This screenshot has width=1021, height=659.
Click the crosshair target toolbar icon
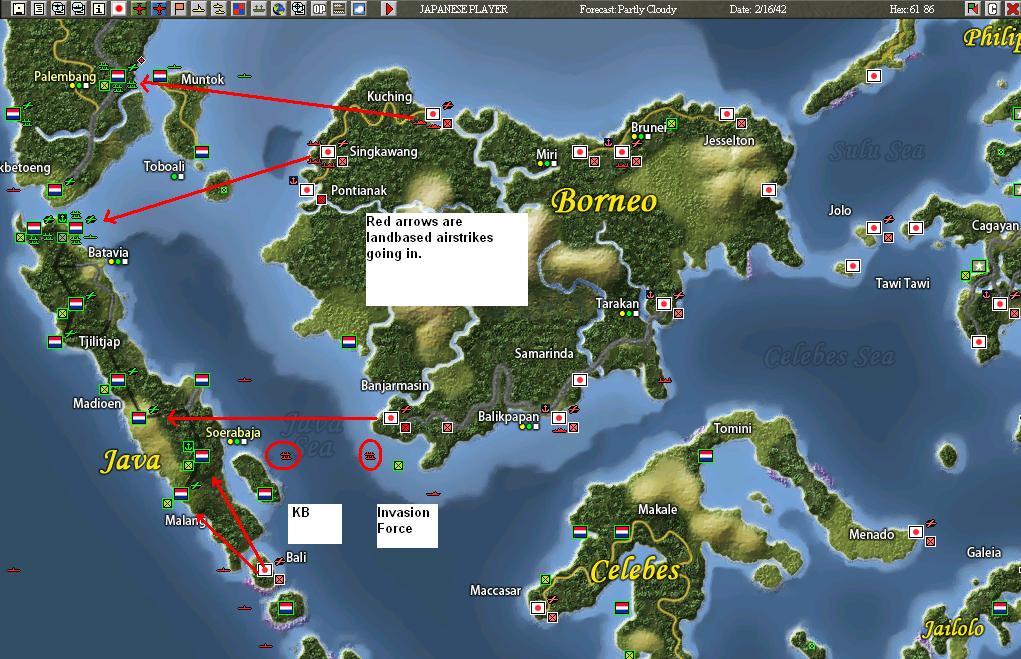tap(299, 8)
